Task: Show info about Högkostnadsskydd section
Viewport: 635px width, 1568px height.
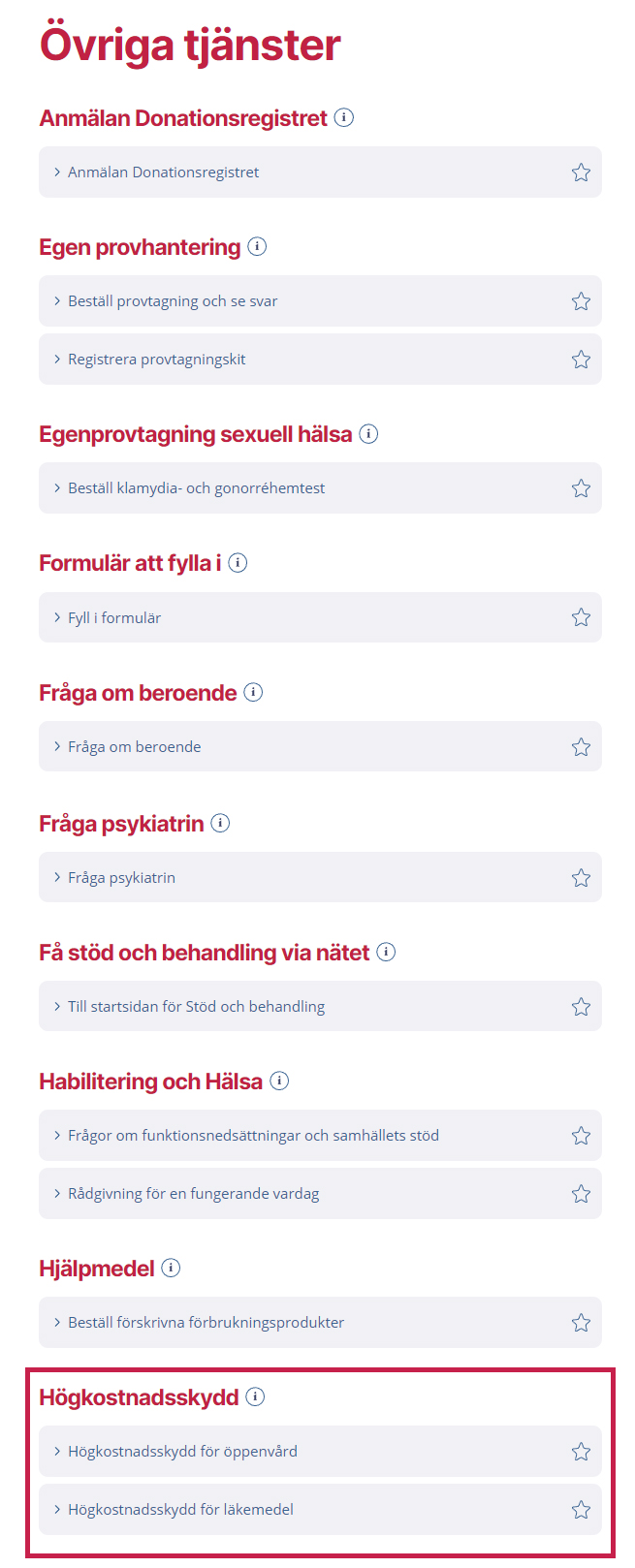Action: [255, 1397]
